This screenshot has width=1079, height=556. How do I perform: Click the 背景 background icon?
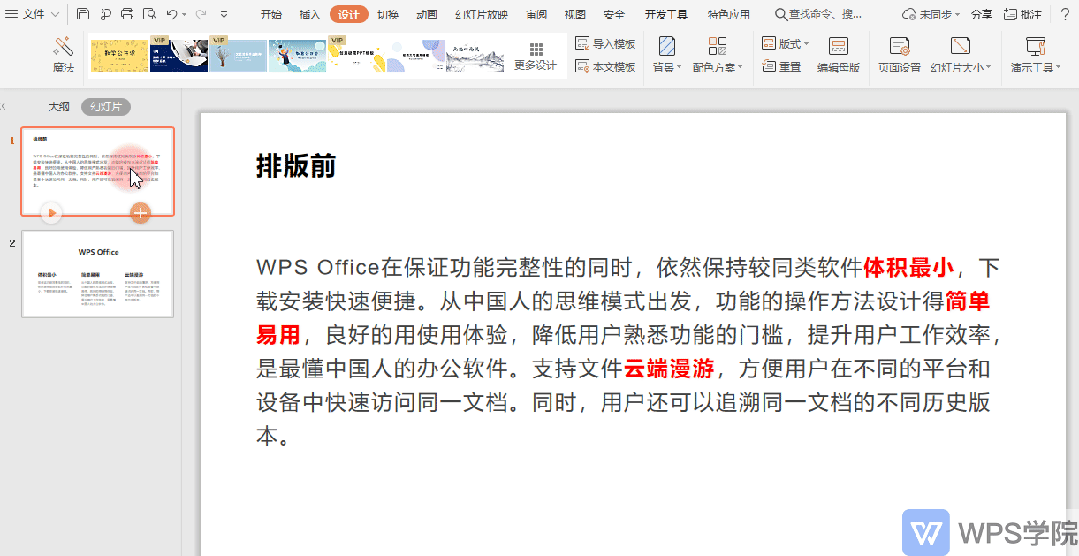click(x=666, y=46)
